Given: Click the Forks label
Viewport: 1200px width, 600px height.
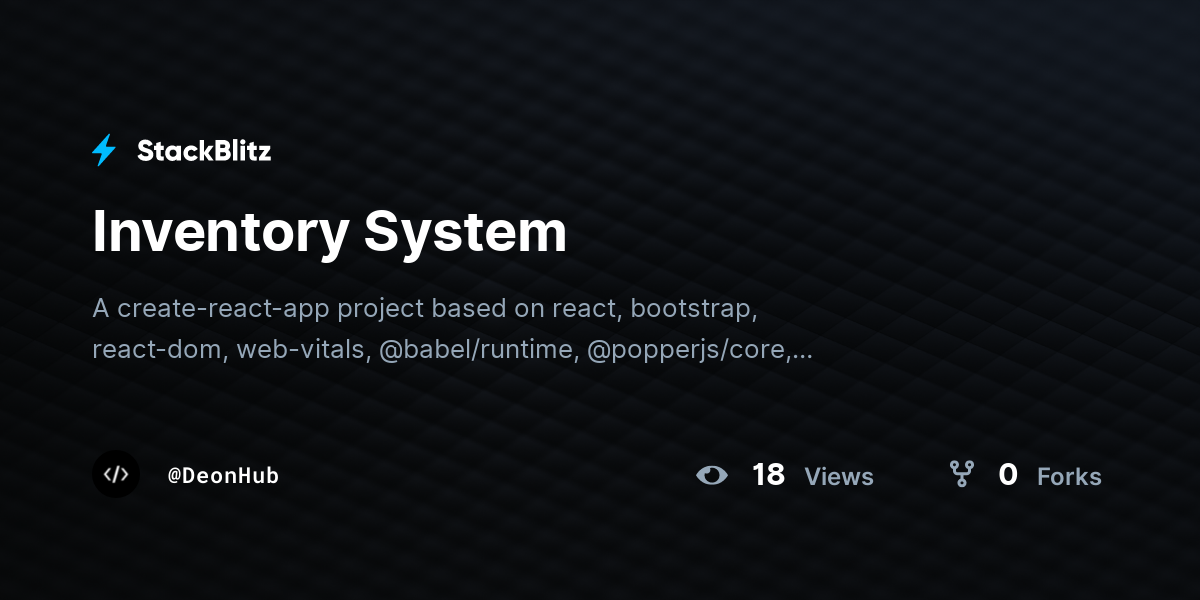Looking at the screenshot, I should click(x=1069, y=477).
